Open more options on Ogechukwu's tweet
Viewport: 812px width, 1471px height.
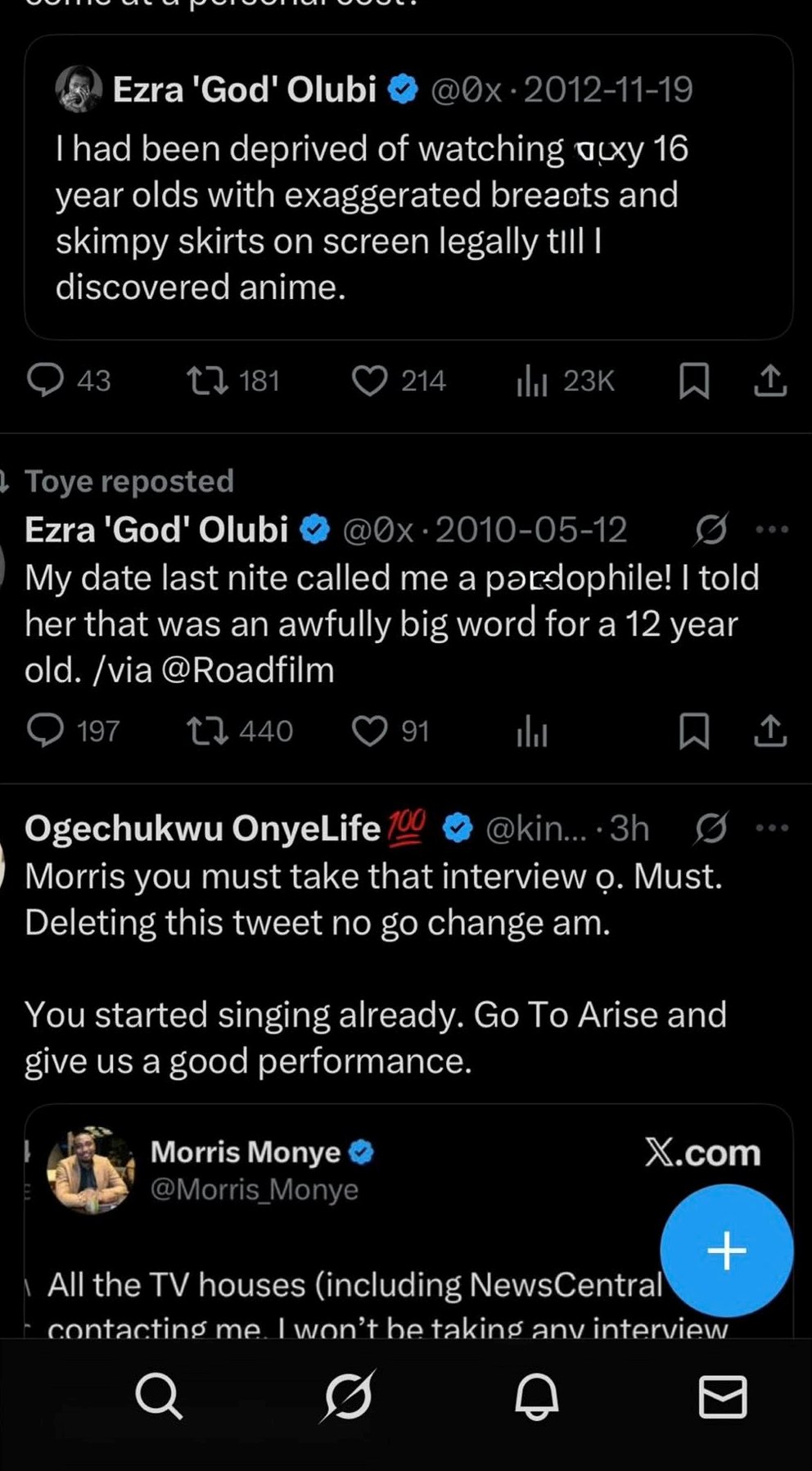tap(772, 828)
